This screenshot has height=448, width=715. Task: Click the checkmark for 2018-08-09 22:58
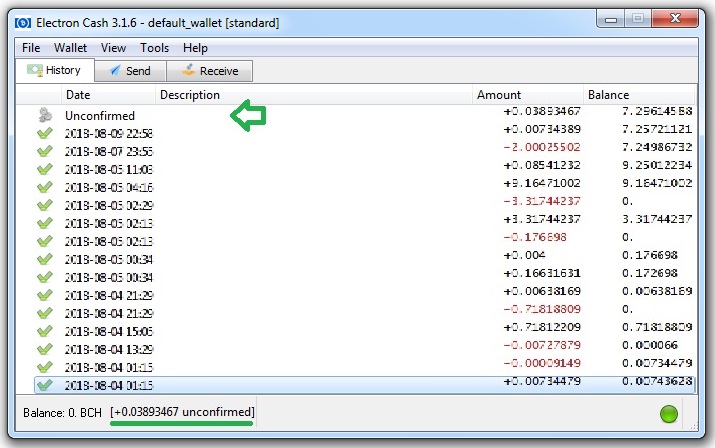point(45,133)
